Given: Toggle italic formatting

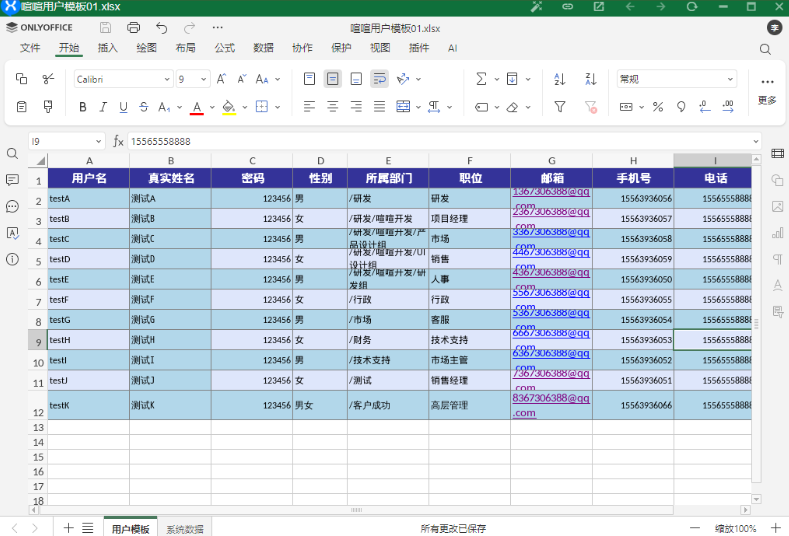Looking at the screenshot, I should click(103, 107).
